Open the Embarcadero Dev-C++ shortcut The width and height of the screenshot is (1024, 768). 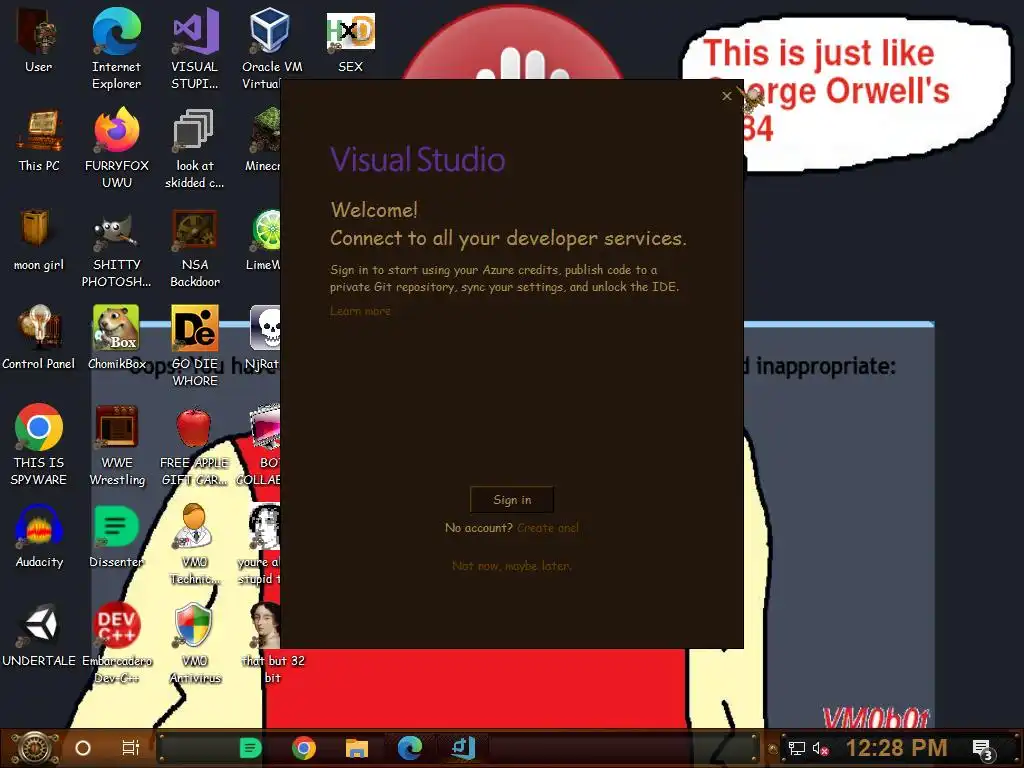pyautogui.click(x=116, y=644)
